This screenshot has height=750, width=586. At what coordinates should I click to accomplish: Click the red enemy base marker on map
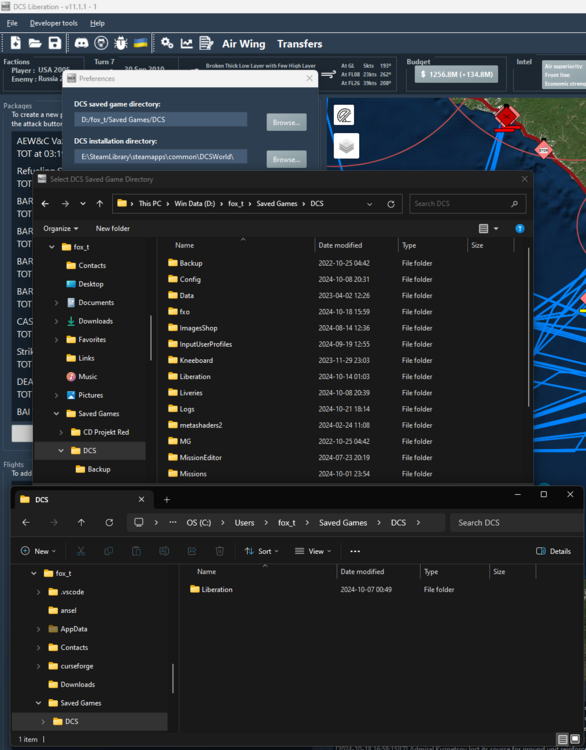[507, 116]
